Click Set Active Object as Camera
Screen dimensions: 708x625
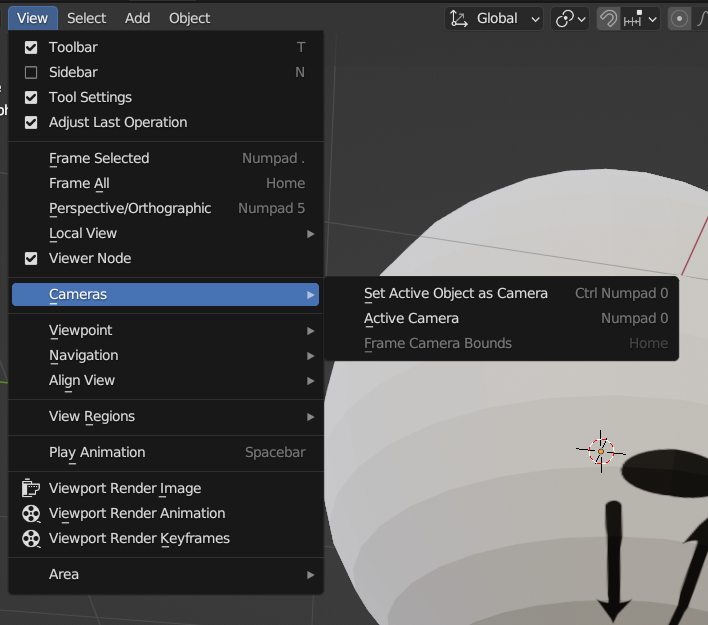coord(455,293)
